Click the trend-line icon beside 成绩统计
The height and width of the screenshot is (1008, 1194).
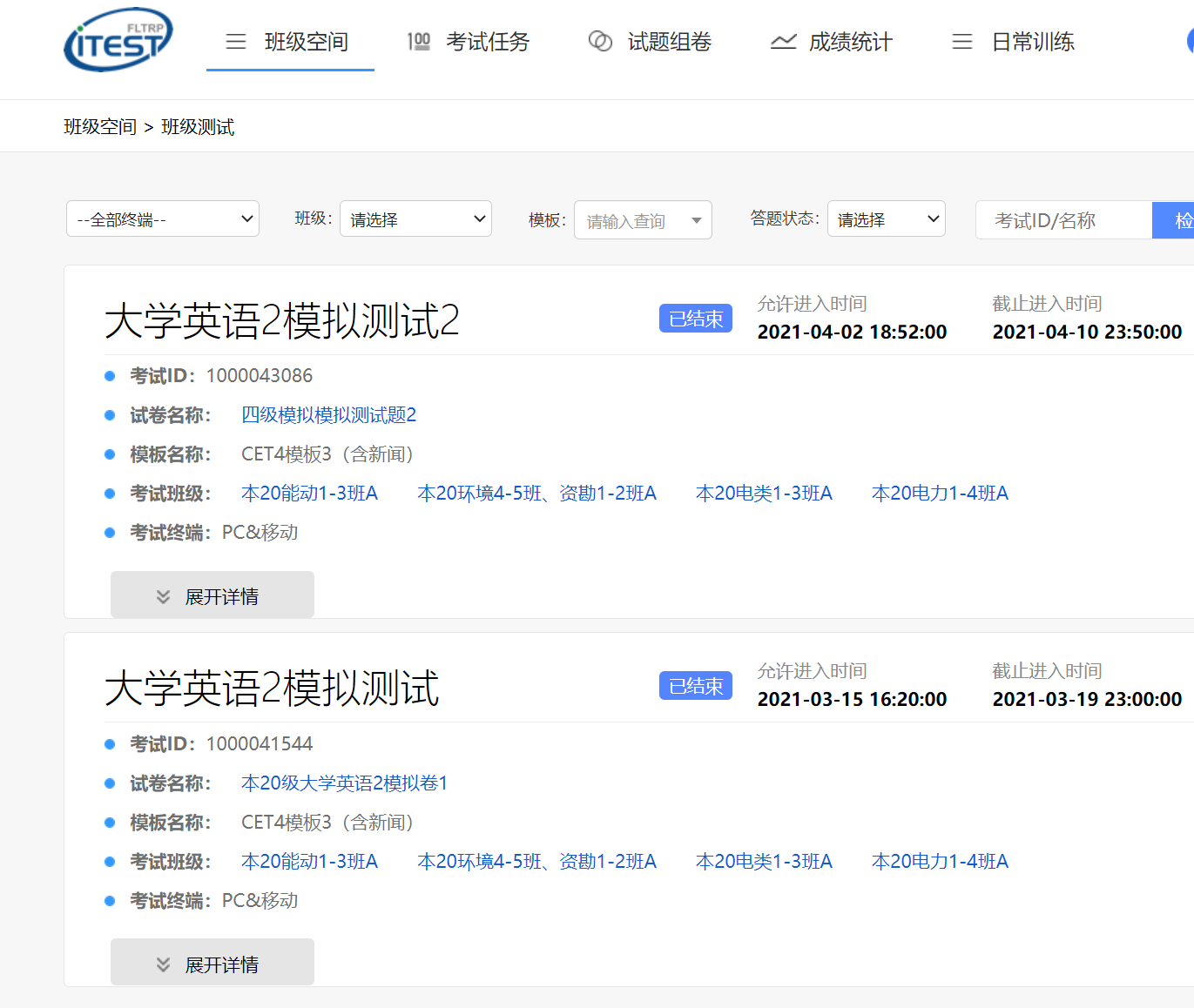[x=783, y=40]
